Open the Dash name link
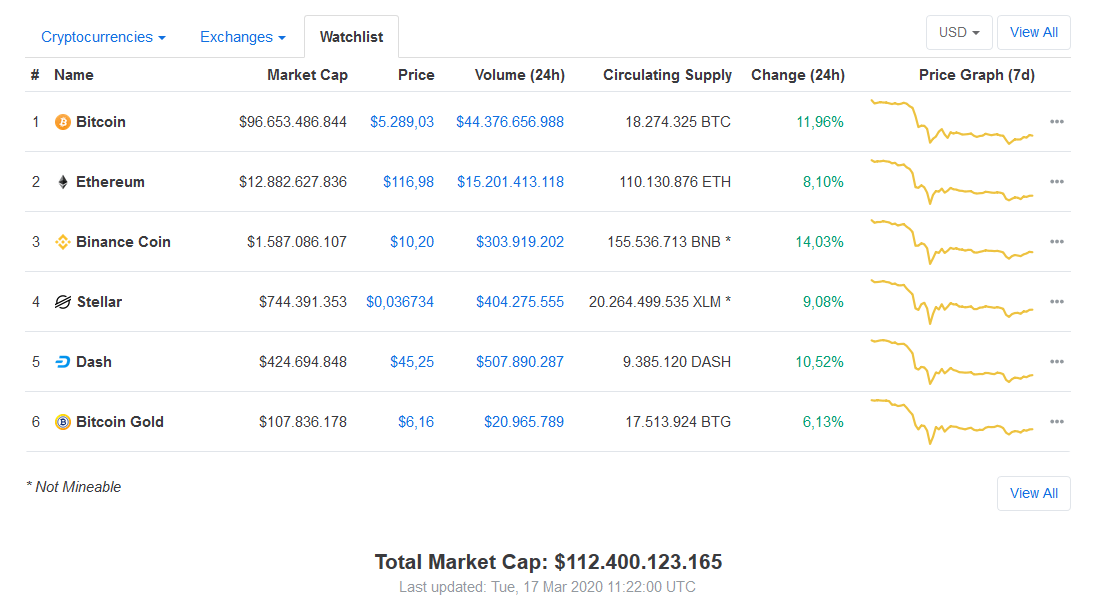This screenshot has height=606, width=1107. 94,362
